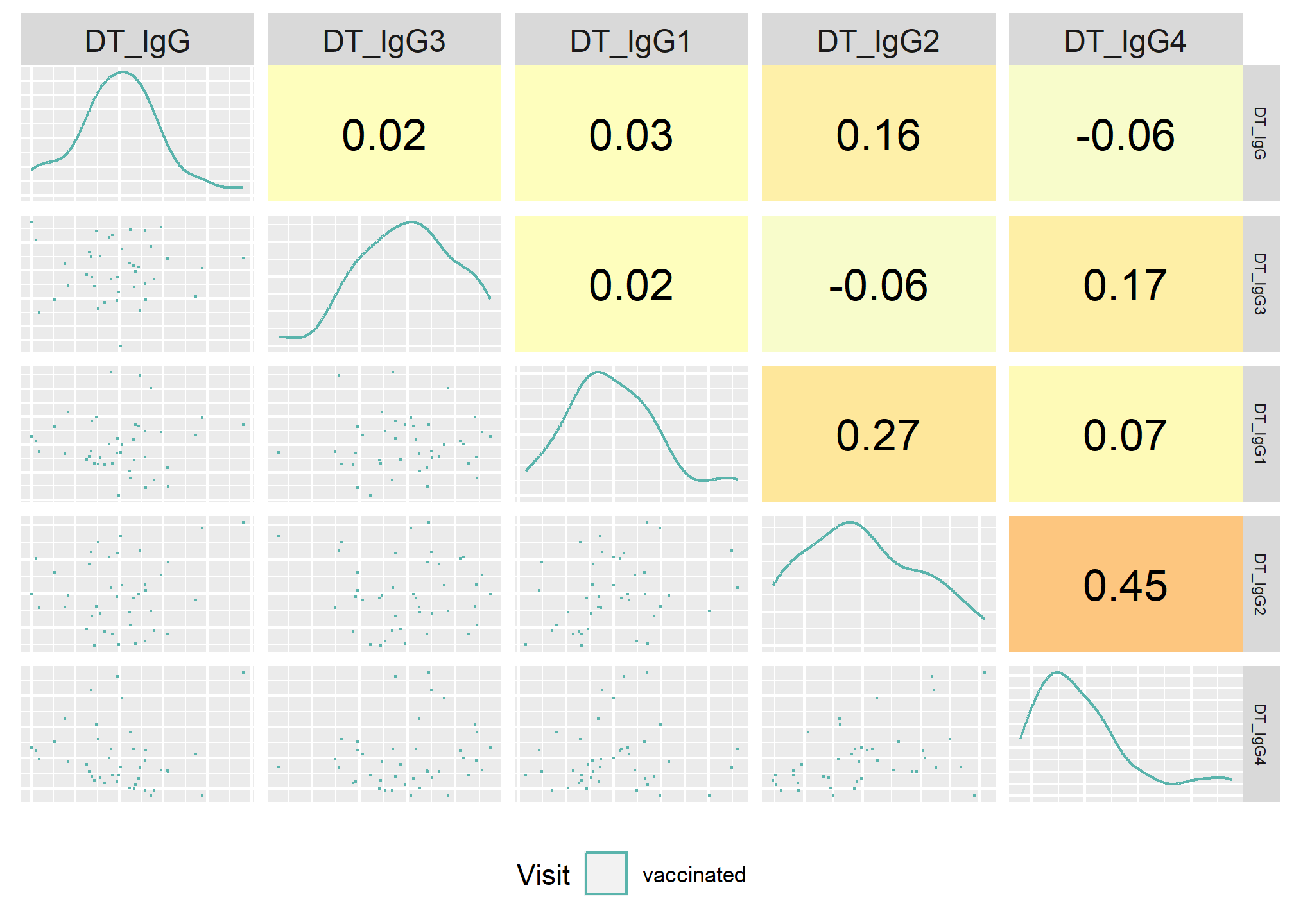Select the 0.07 correlation cell
Screen dimensions: 1294x924
[1125, 434]
